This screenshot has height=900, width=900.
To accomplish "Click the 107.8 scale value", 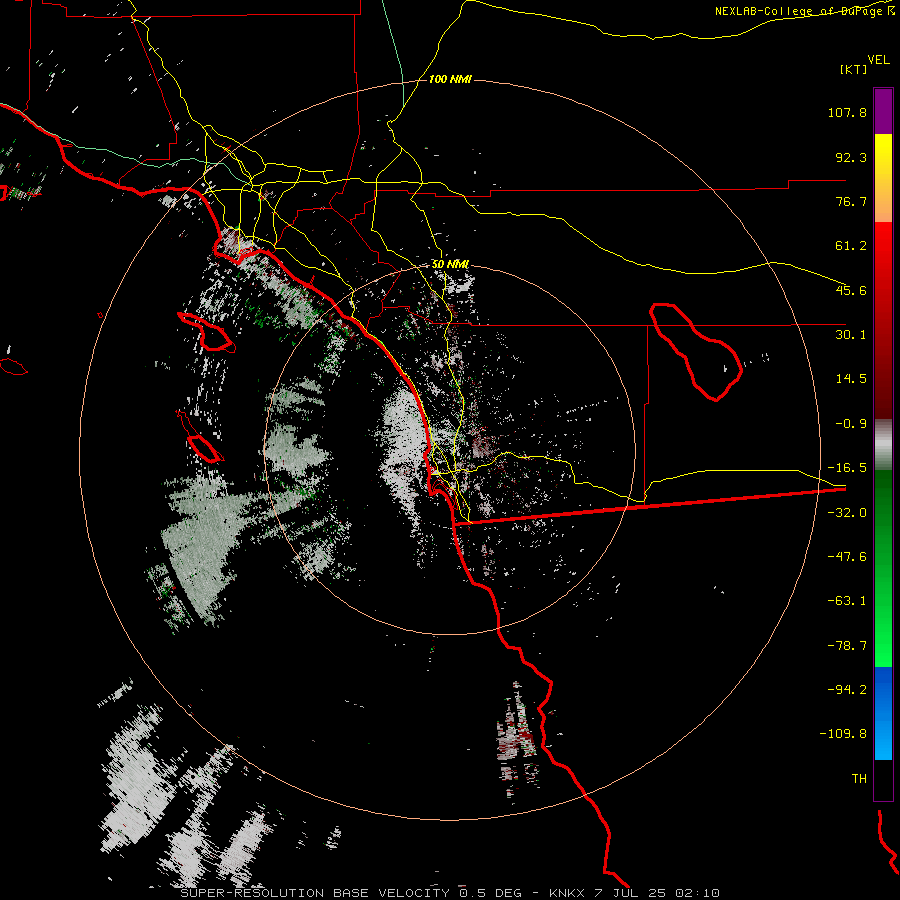I will pos(847,112).
